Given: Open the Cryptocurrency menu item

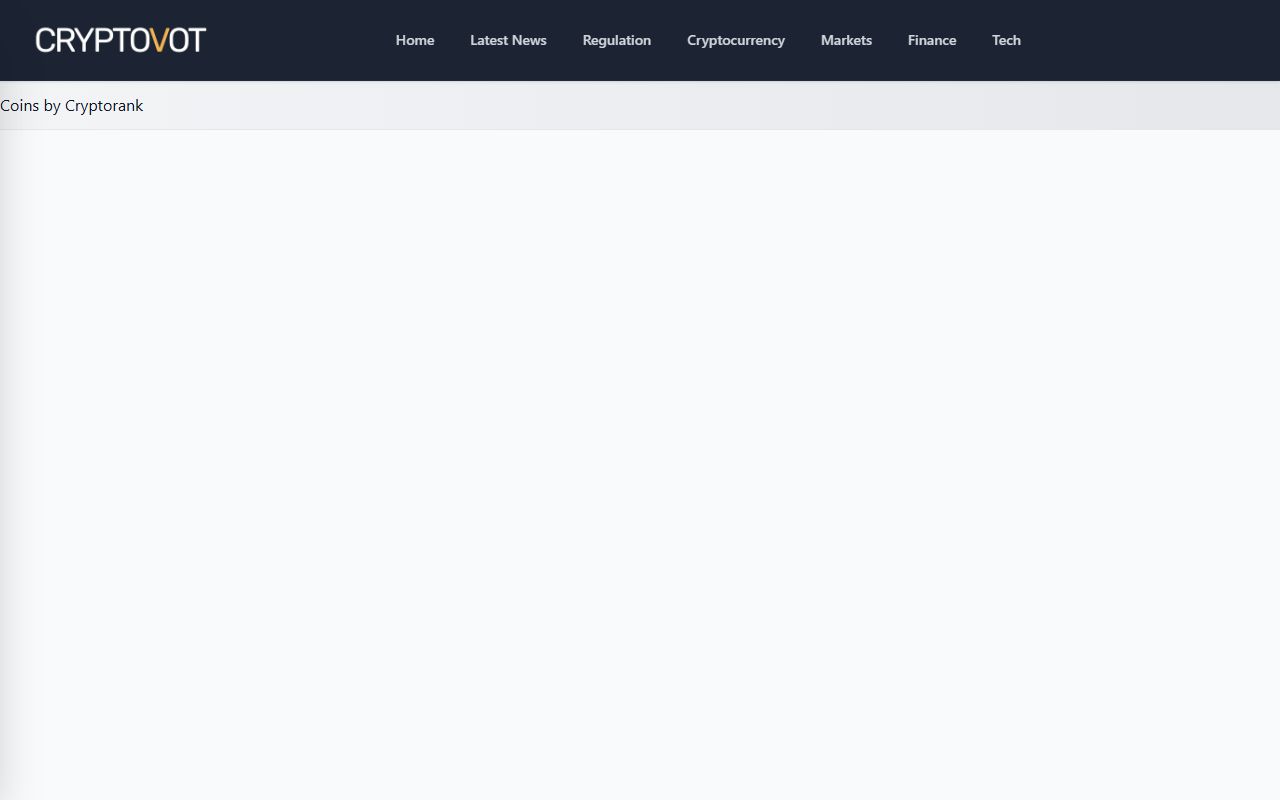Looking at the screenshot, I should pyautogui.click(x=735, y=40).
